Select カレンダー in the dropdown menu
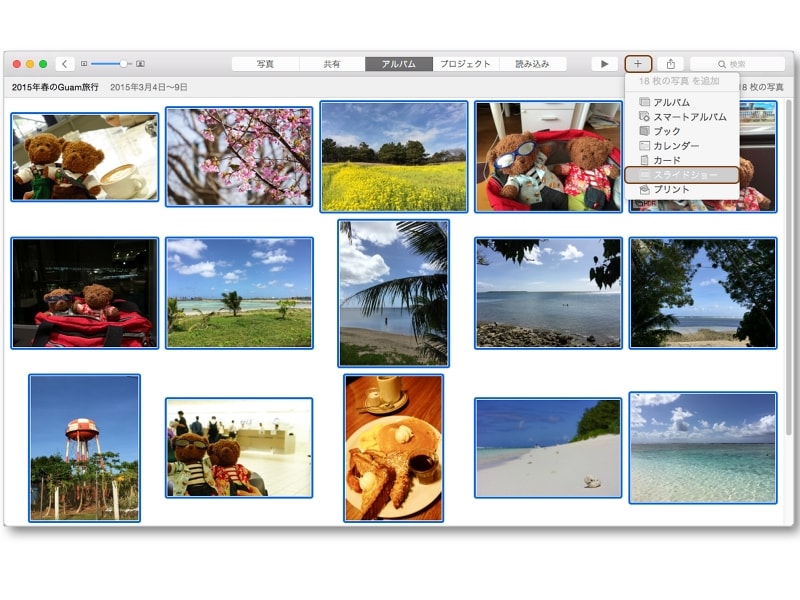Viewport: 800px width, 600px height. pyautogui.click(x=675, y=146)
